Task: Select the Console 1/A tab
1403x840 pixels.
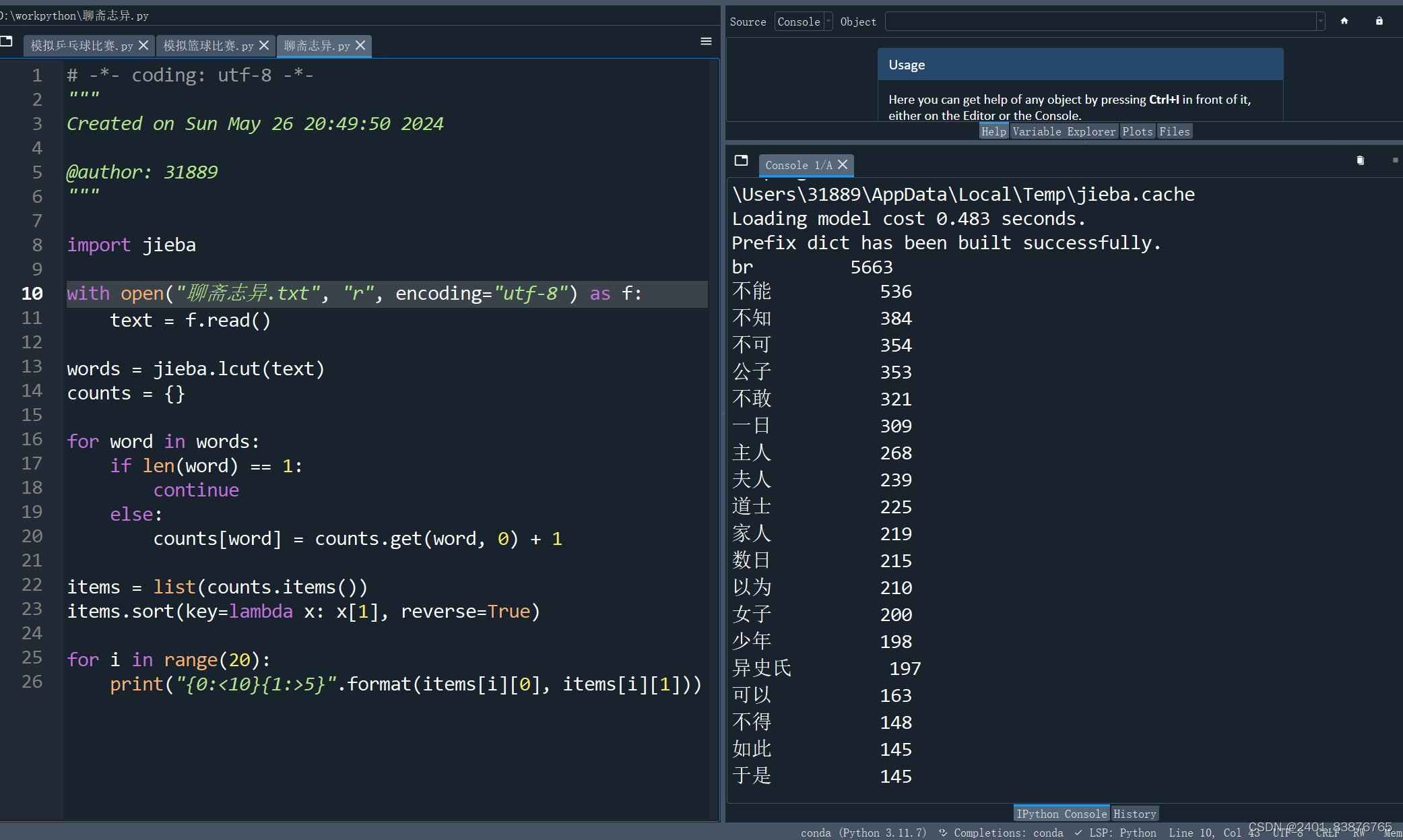Action: 798,165
